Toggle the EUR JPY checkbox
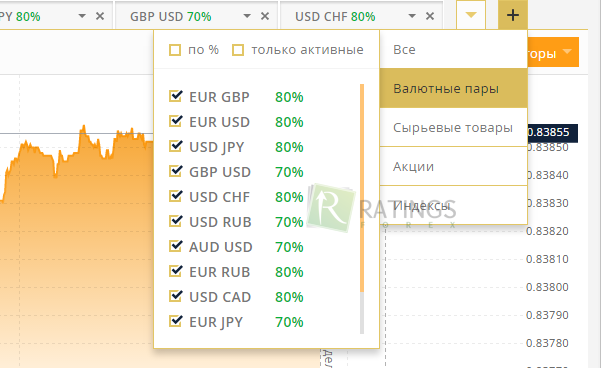 coord(176,321)
